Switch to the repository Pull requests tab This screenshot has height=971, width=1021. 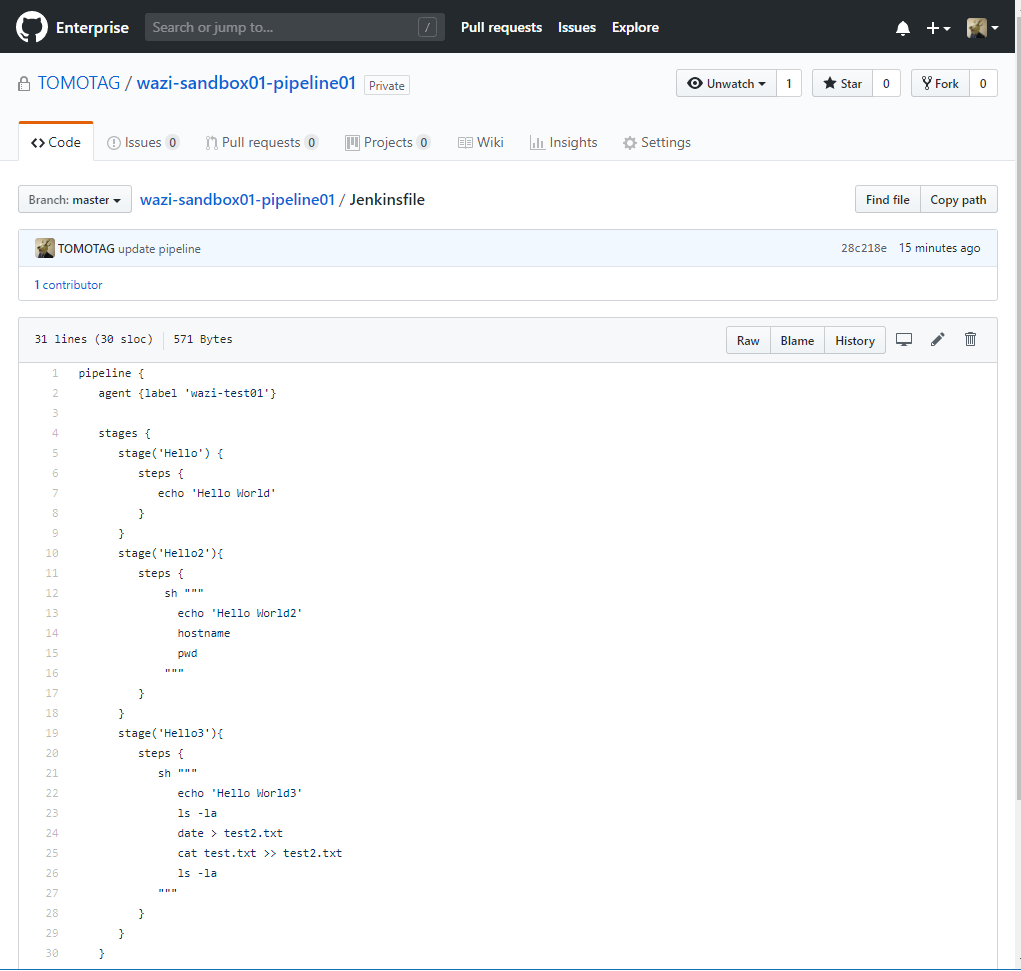coord(262,142)
